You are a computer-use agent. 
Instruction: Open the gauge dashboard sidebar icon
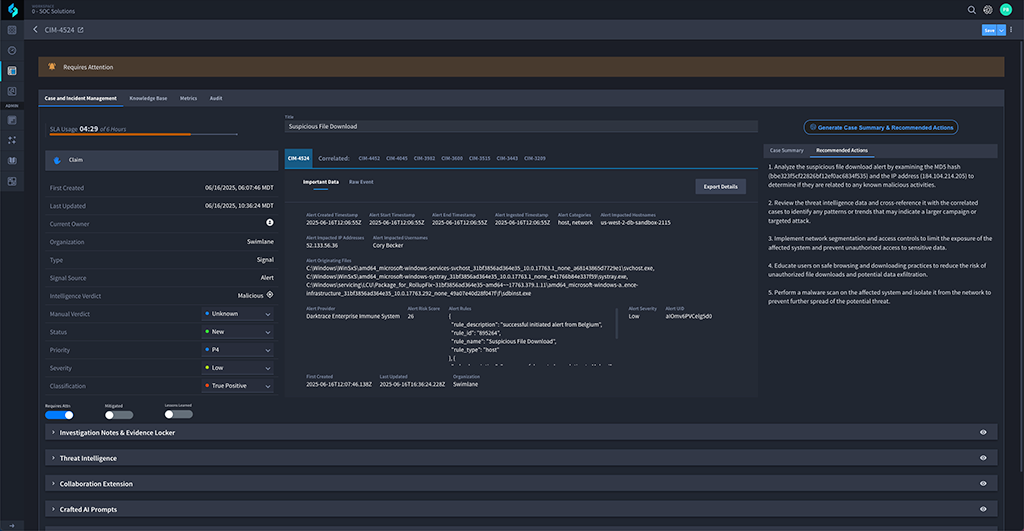pyautogui.click(x=12, y=50)
